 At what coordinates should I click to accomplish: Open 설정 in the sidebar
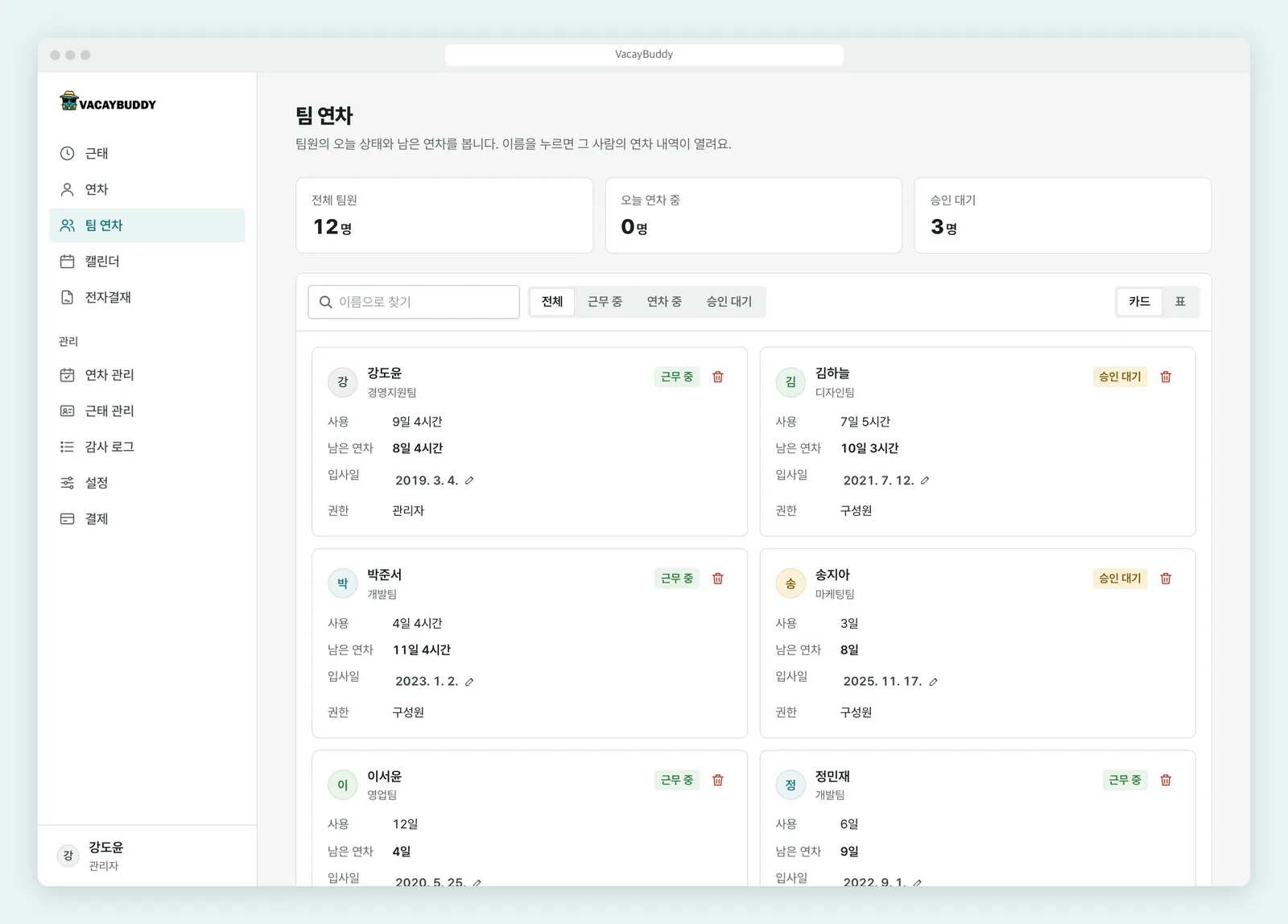[x=147, y=483]
